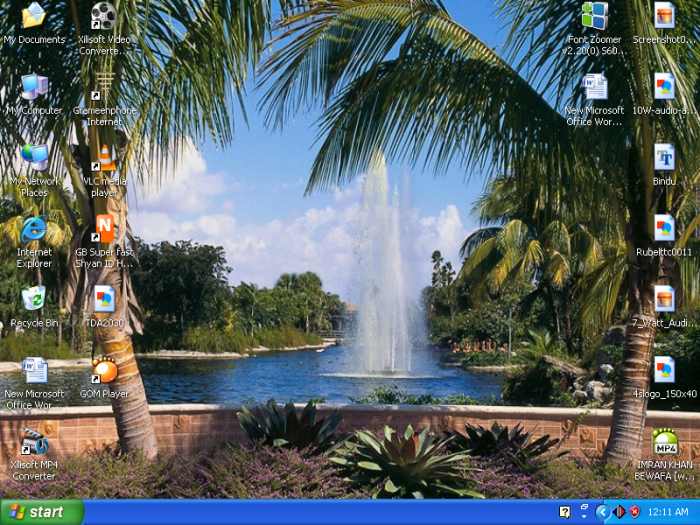The height and width of the screenshot is (525, 700).
Task: Open Internet Explorer from the desktop
Action: click(34, 230)
